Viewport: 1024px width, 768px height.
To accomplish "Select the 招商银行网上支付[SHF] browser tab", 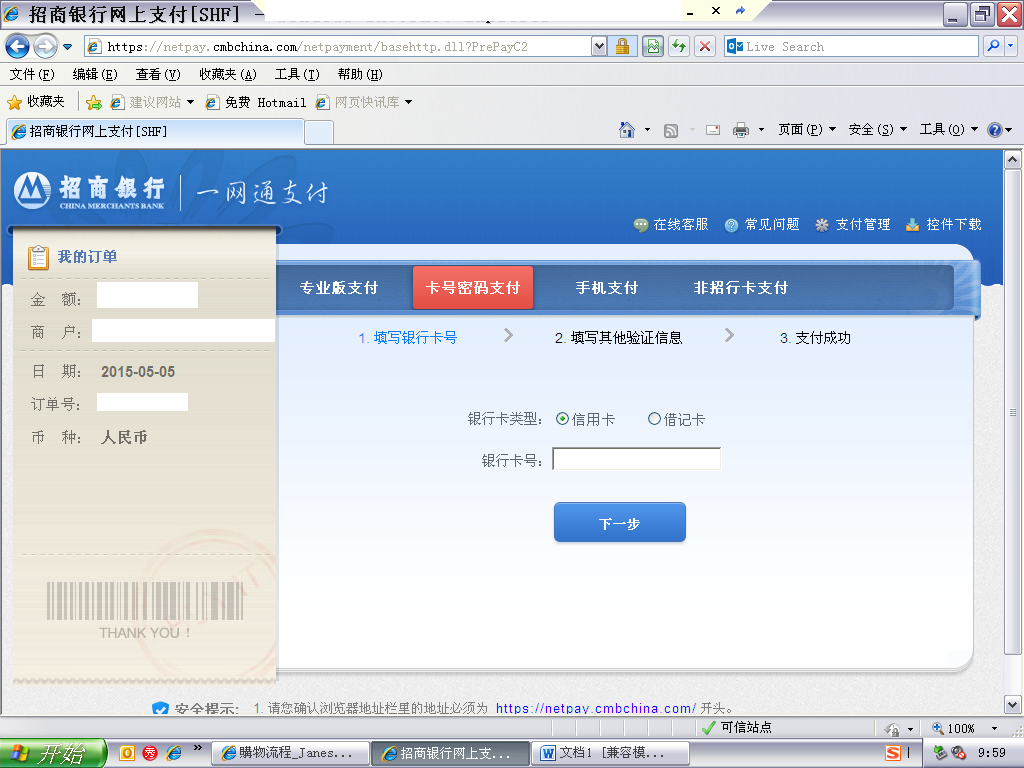I will pos(155,131).
